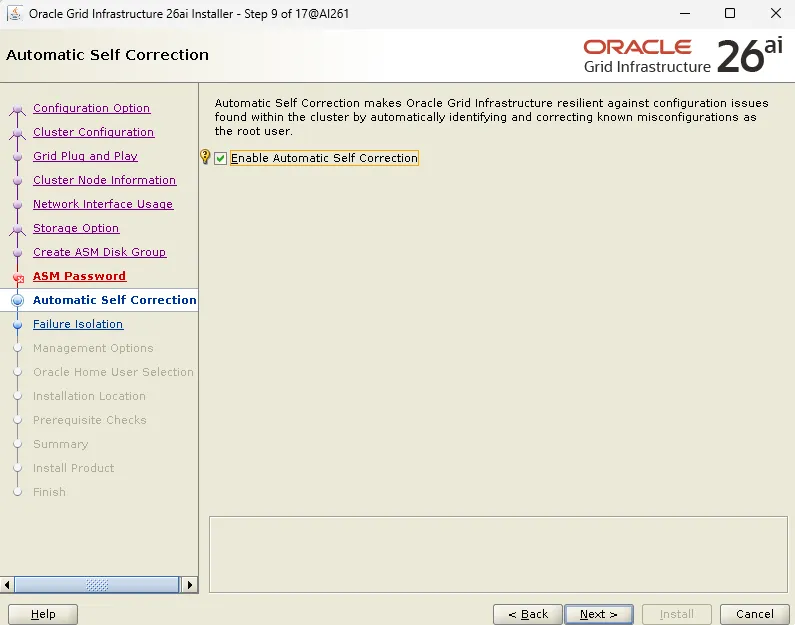795x625 pixels.
Task: Click the Summary step label
Action: click(60, 444)
